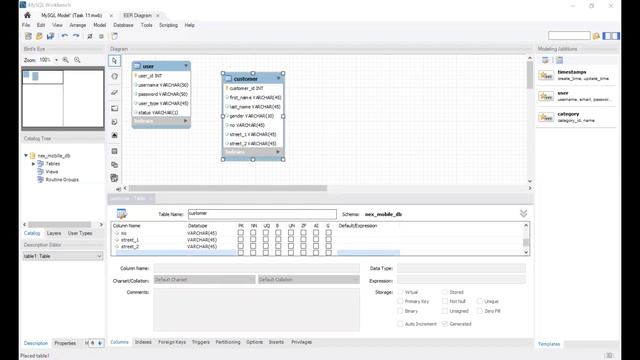This screenshot has height=360, width=640.
Task: Toggle the Generated checkbox
Action: [444, 324]
